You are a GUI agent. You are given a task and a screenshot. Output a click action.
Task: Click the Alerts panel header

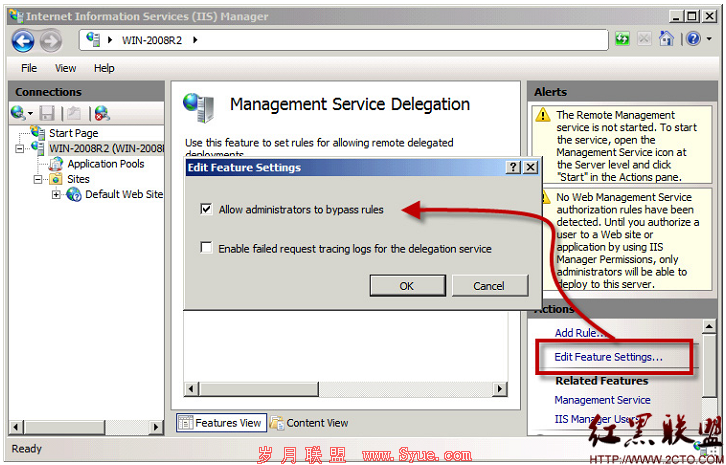(x=622, y=92)
